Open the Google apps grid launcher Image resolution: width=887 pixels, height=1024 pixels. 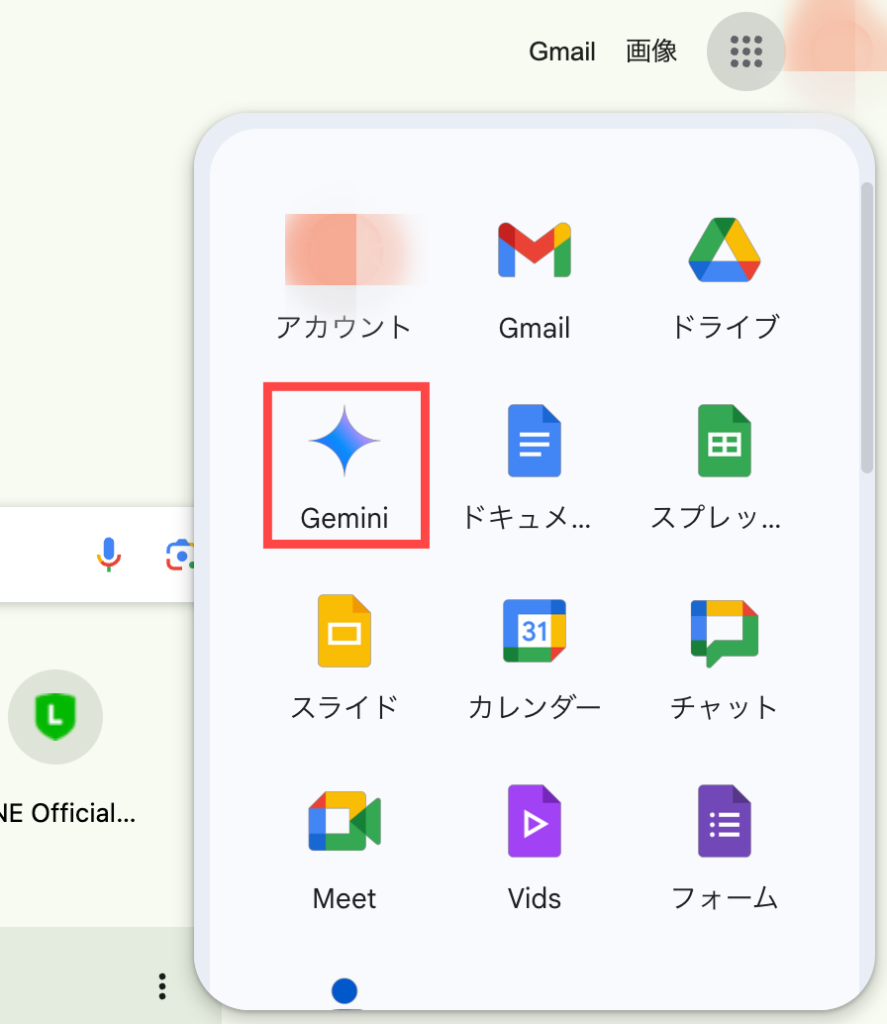[746, 52]
